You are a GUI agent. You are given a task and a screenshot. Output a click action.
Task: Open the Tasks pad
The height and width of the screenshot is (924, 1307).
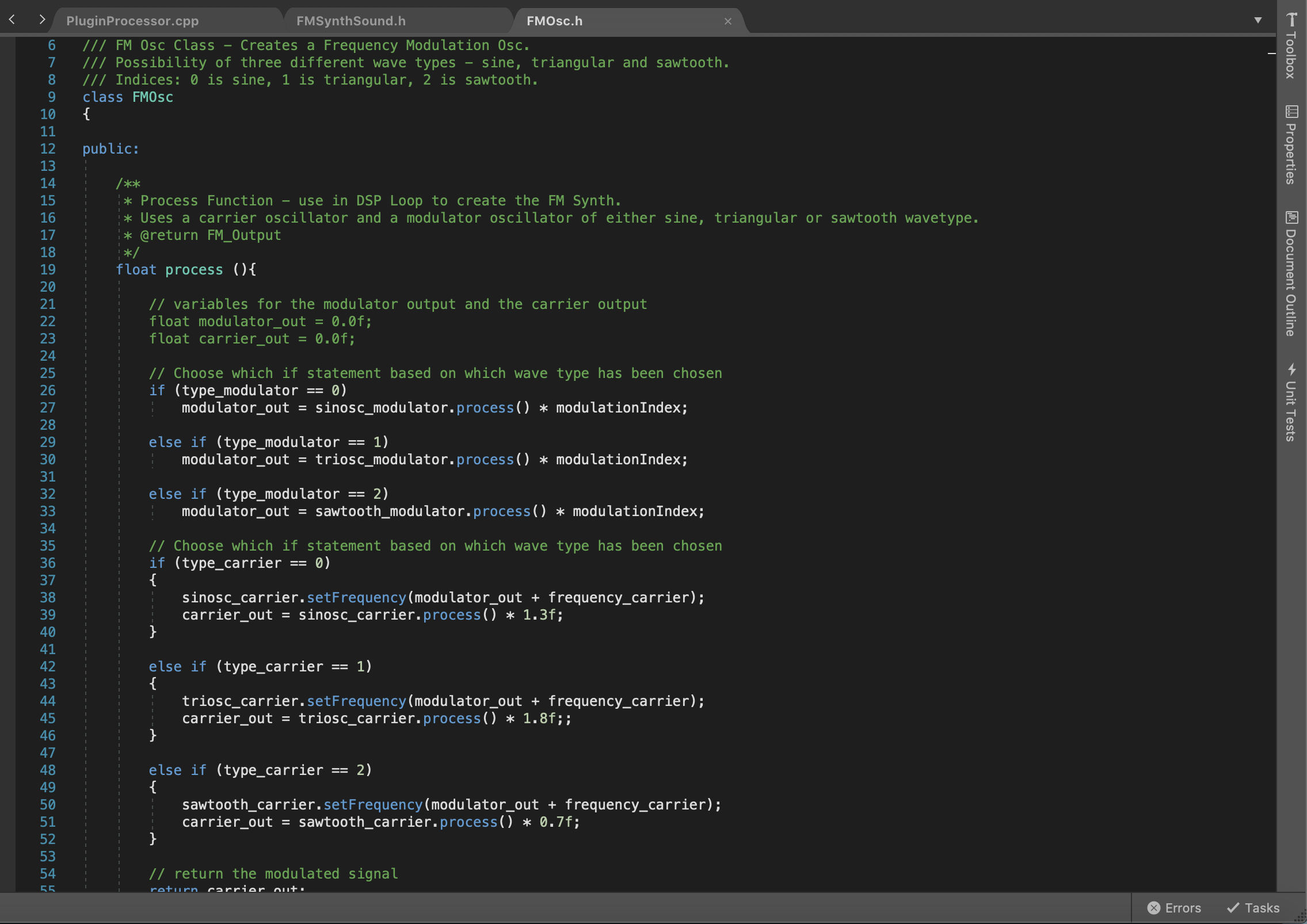pyautogui.click(x=1253, y=908)
